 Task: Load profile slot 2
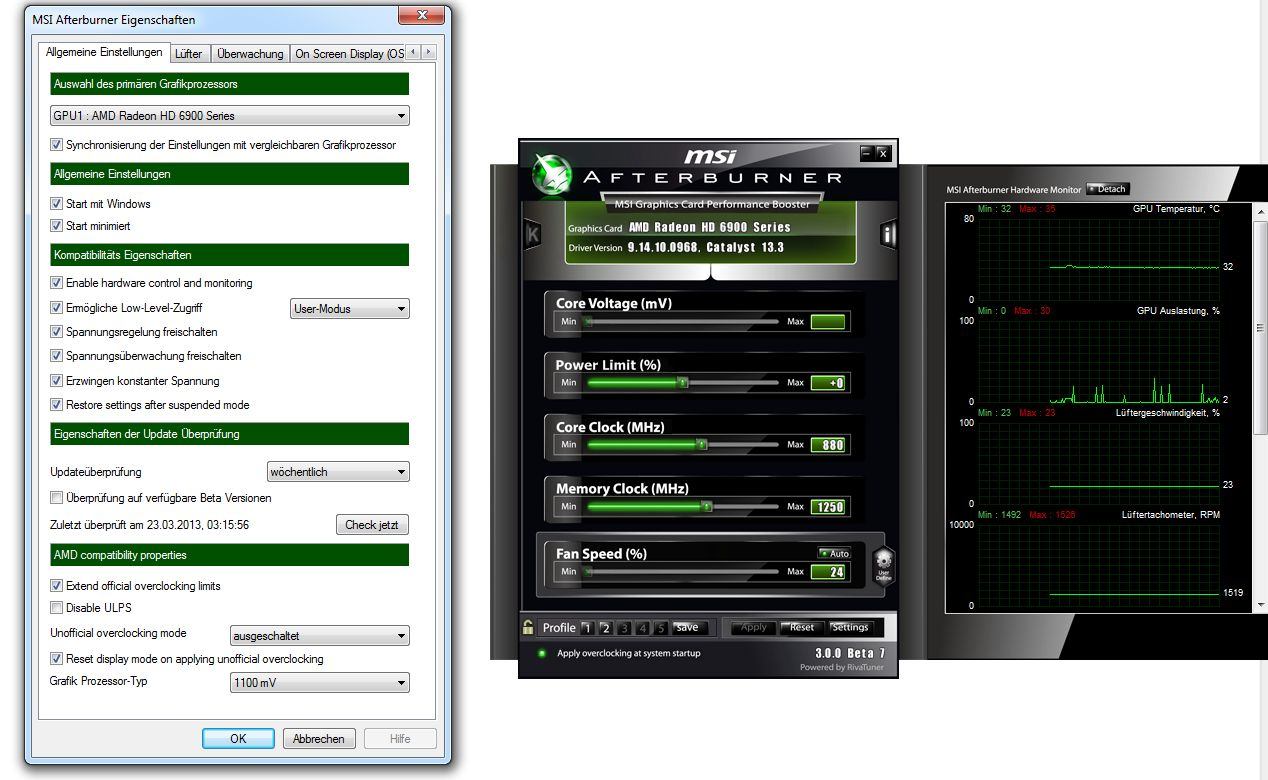pos(606,628)
